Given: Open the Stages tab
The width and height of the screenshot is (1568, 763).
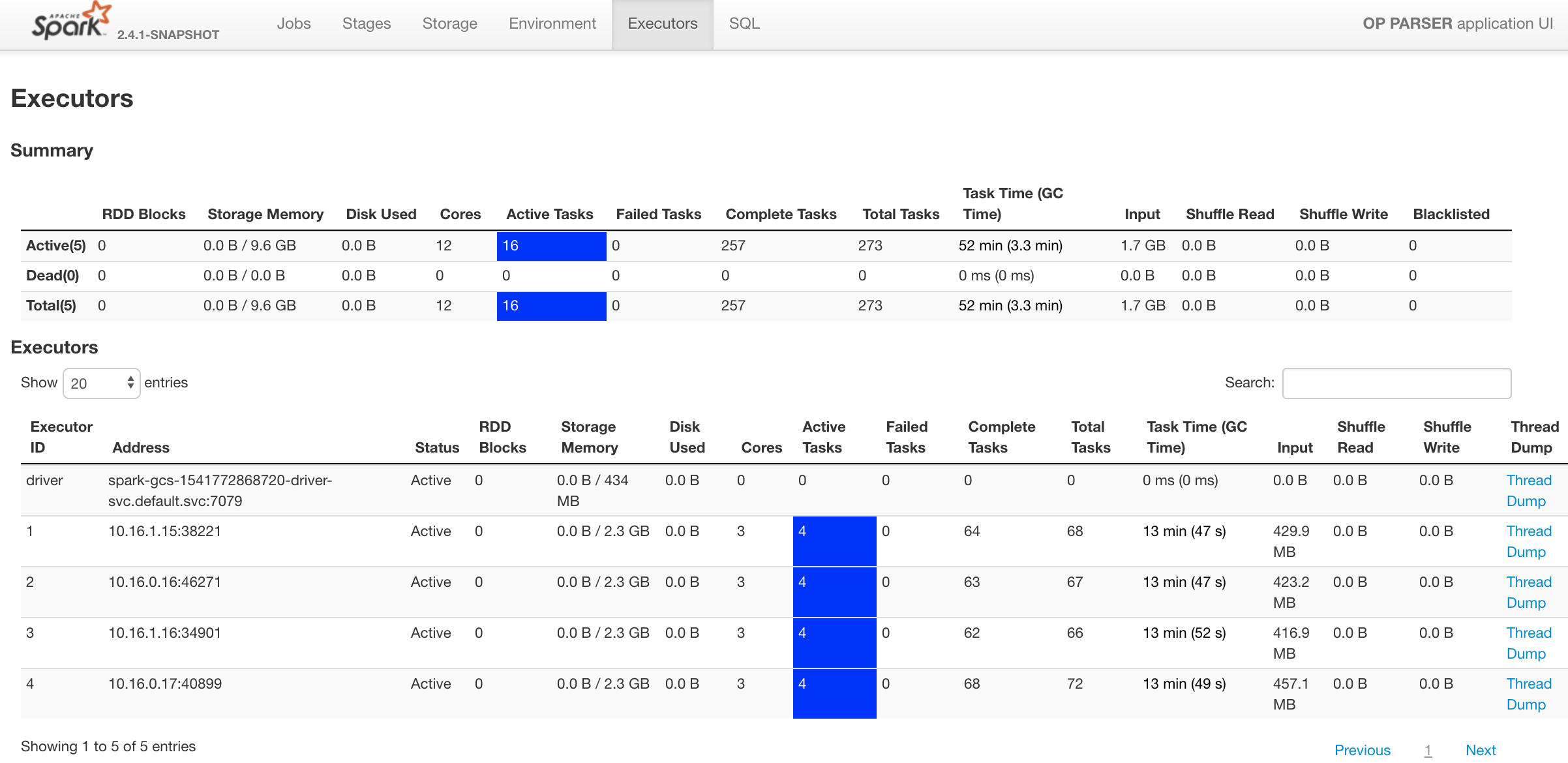Looking at the screenshot, I should [x=367, y=23].
